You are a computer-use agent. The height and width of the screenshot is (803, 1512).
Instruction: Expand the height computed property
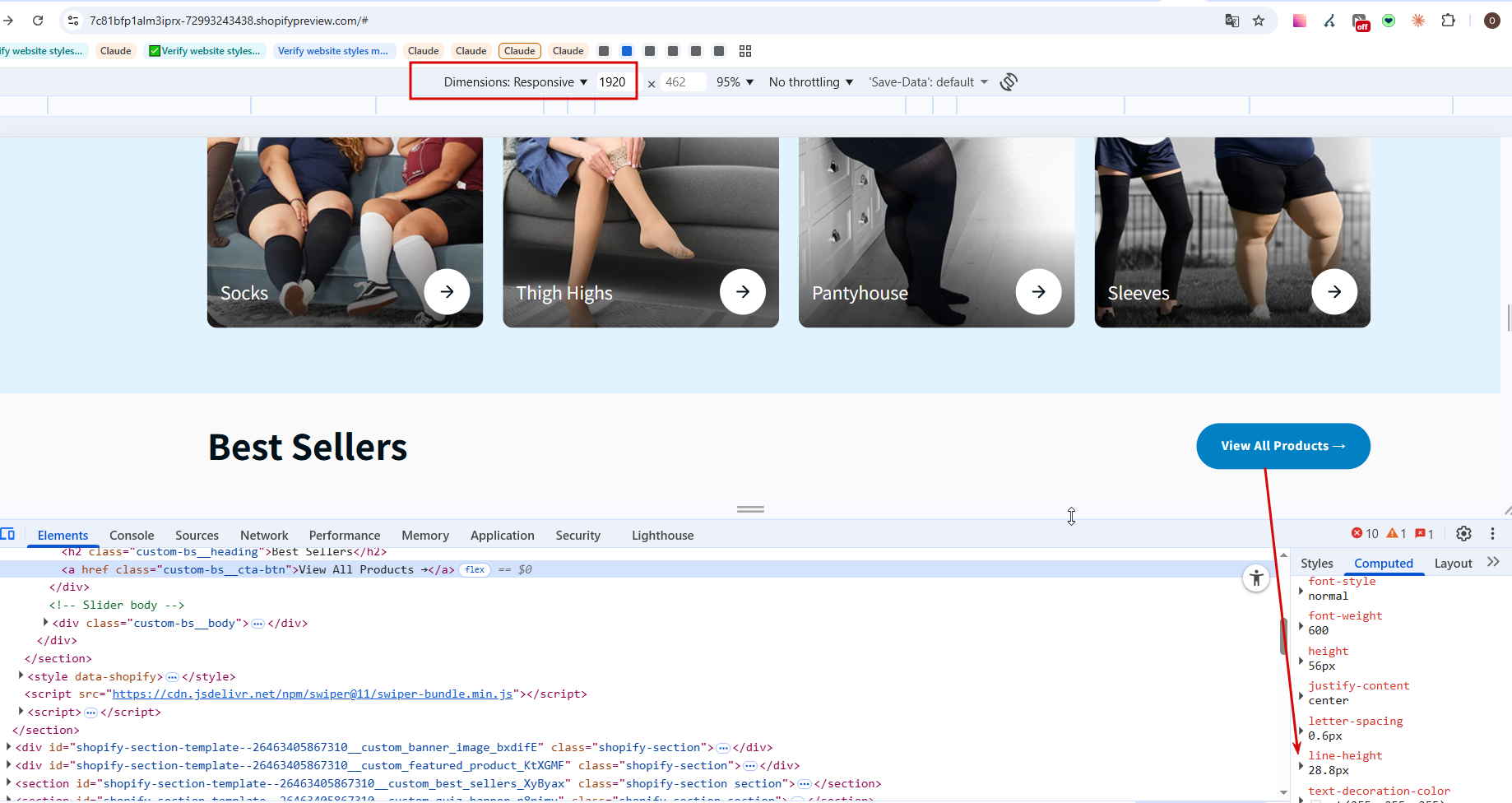click(1301, 659)
